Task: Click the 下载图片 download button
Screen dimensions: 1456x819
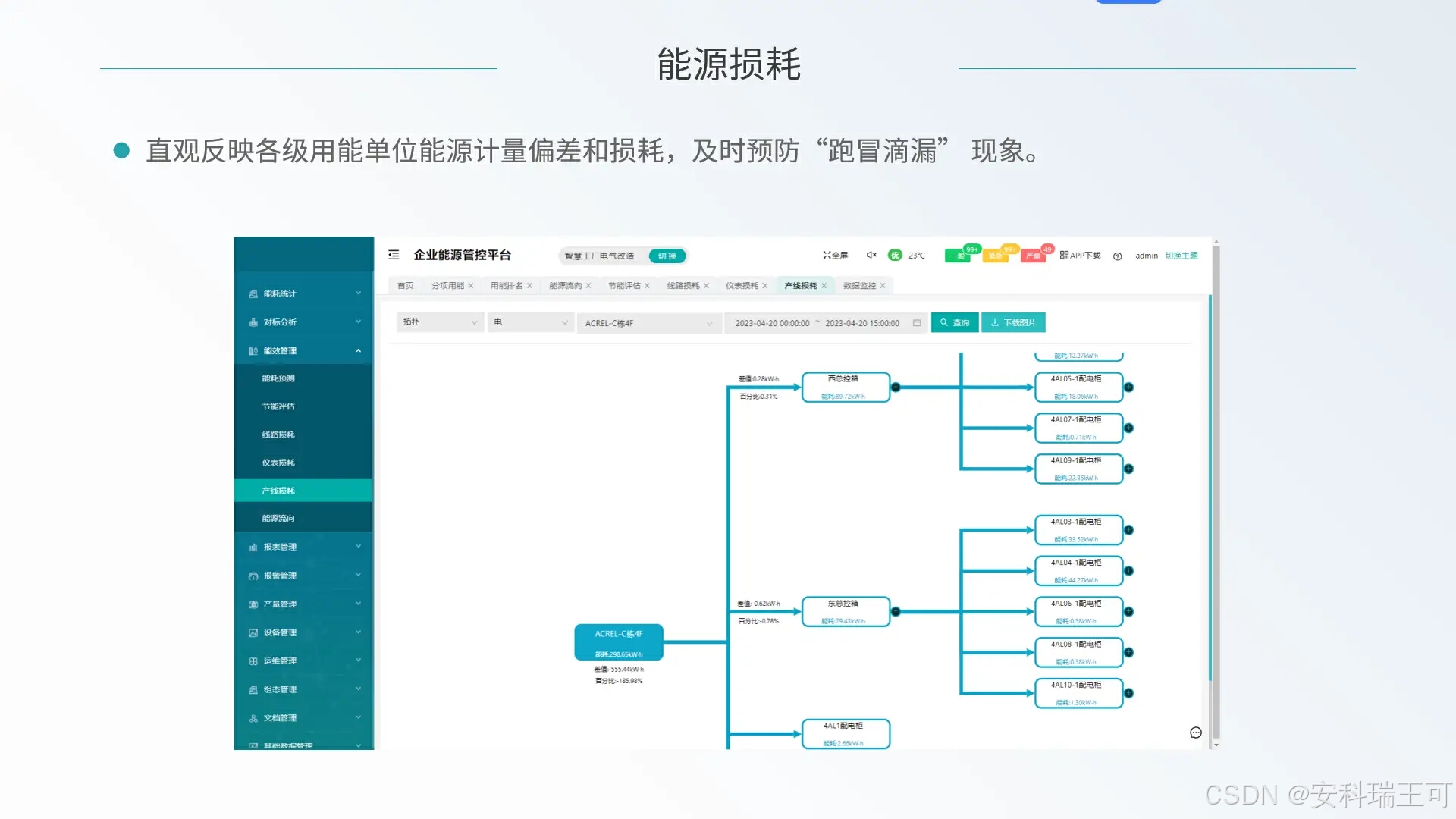Action: (1013, 322)
